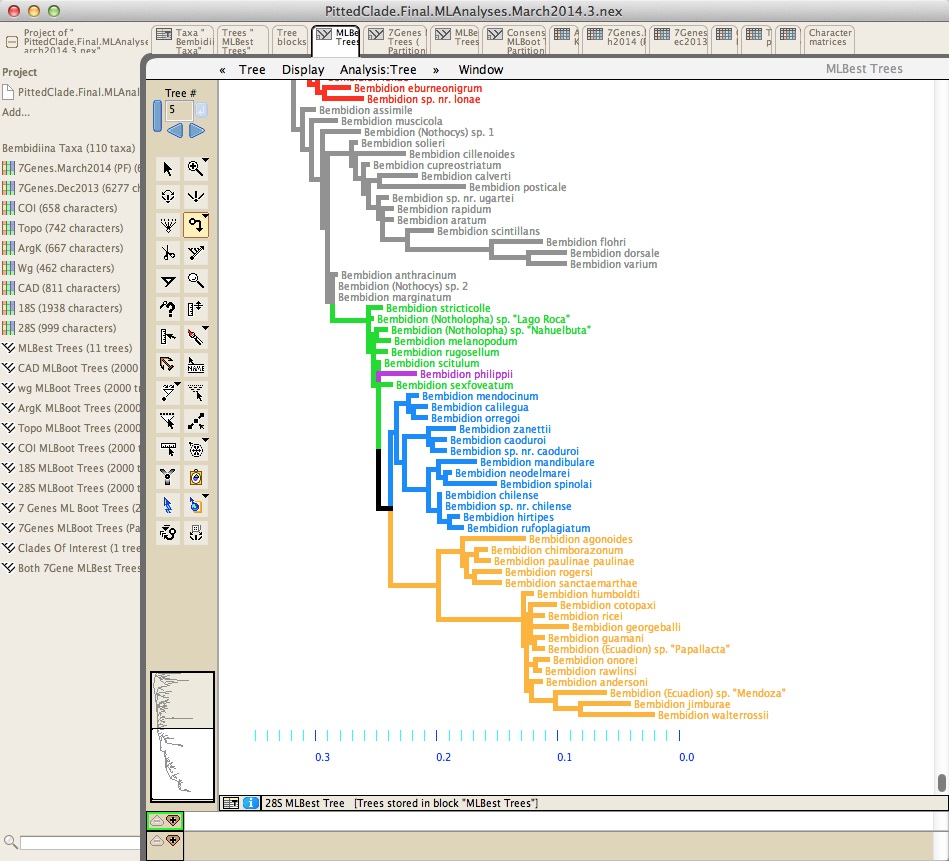Viewport: 949px width, 861px height.
Task: Switch to the Character matrices tab
Action: click(x=829, y=39)
